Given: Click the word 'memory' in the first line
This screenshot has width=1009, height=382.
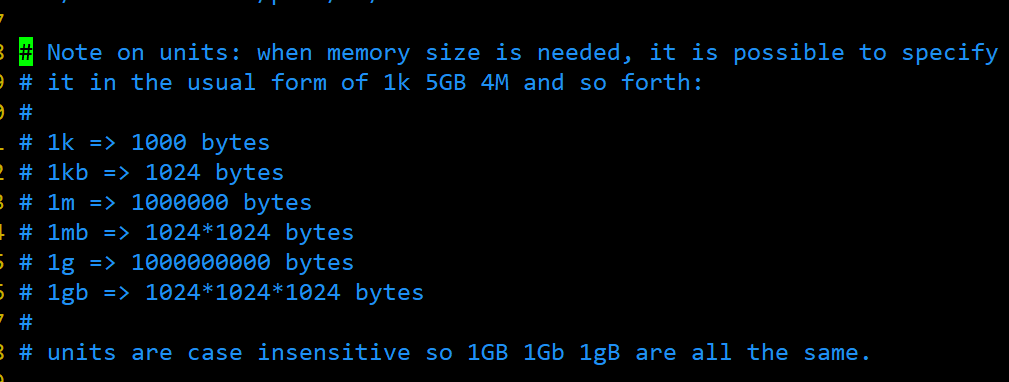Looking at the screenshot, I should (369, 53).
